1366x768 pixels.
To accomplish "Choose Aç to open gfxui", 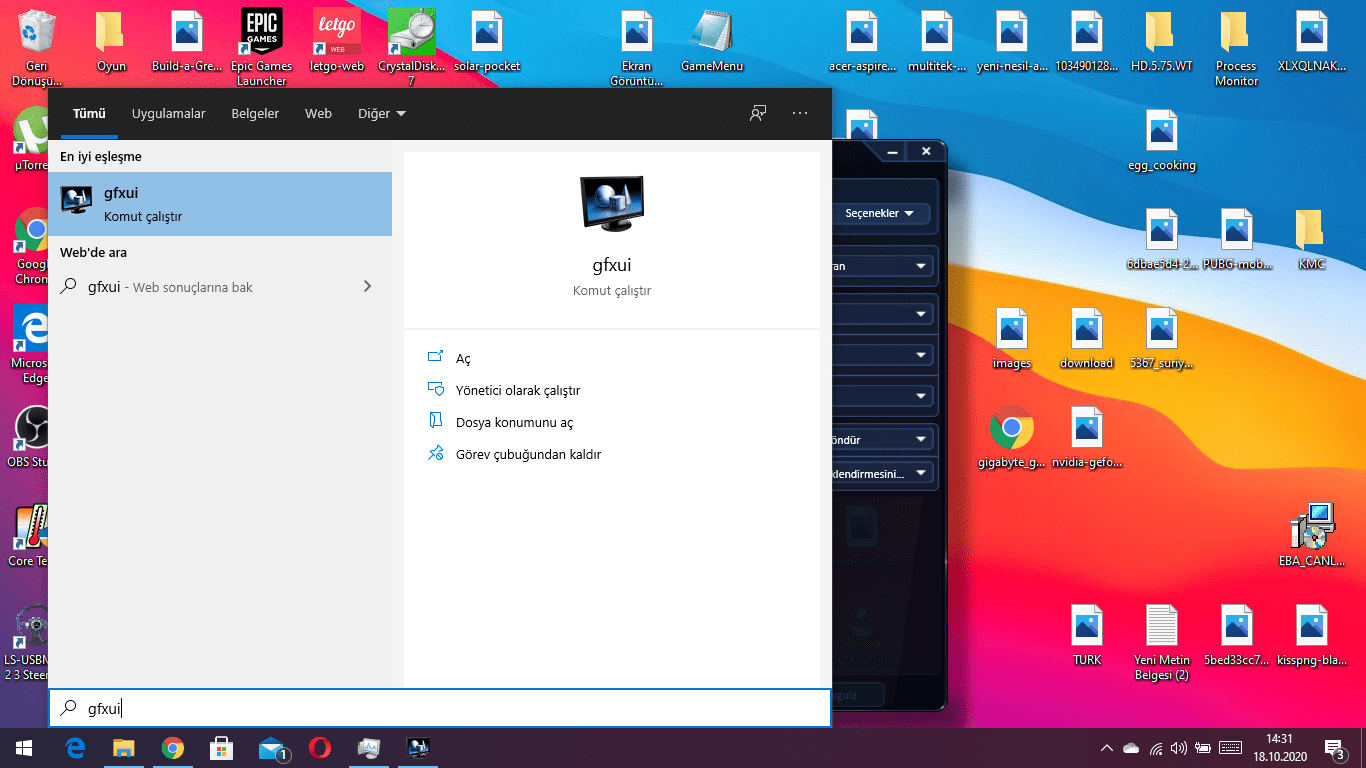I will [463, 358].
